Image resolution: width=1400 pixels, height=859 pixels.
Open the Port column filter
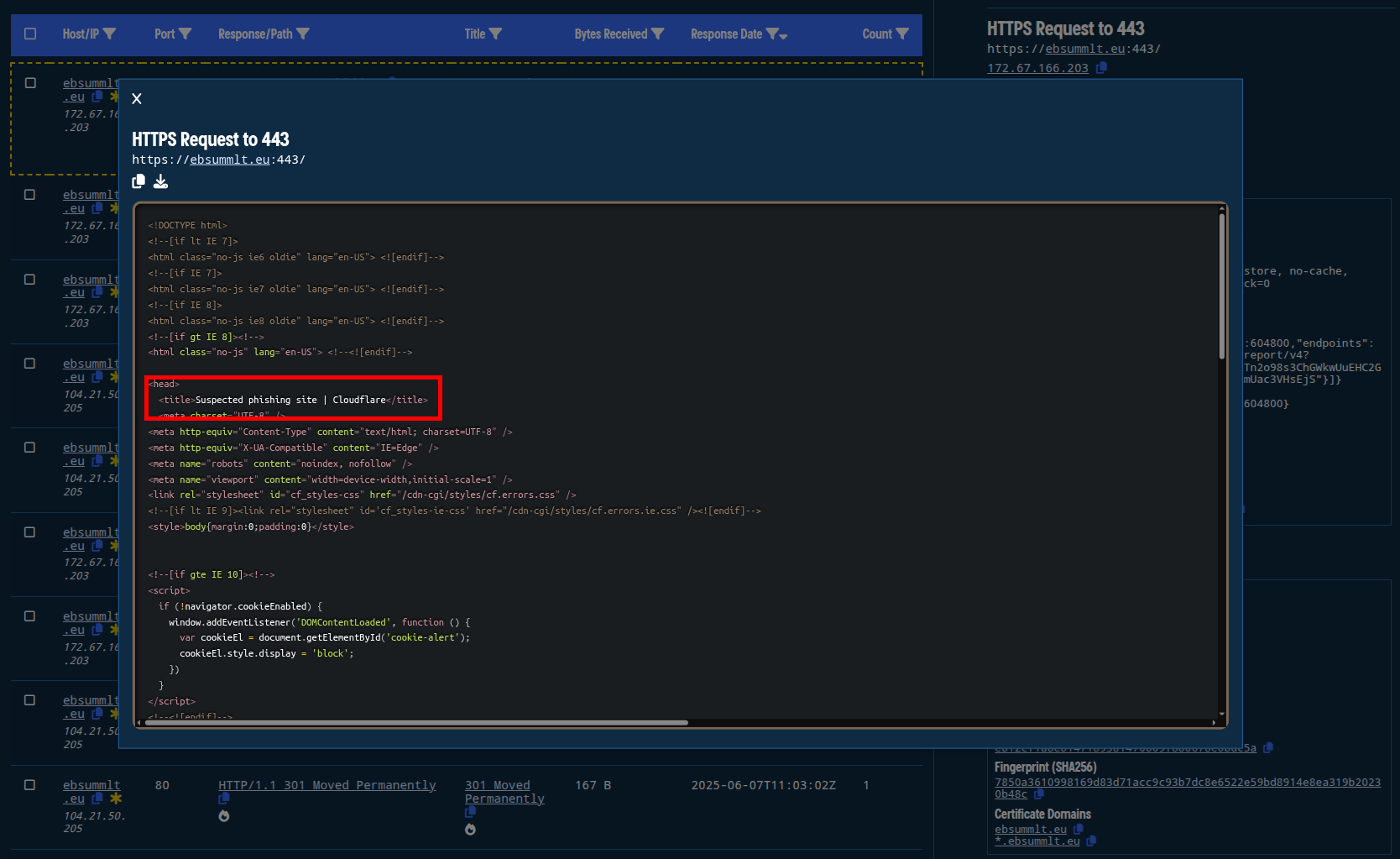(185, 34)
